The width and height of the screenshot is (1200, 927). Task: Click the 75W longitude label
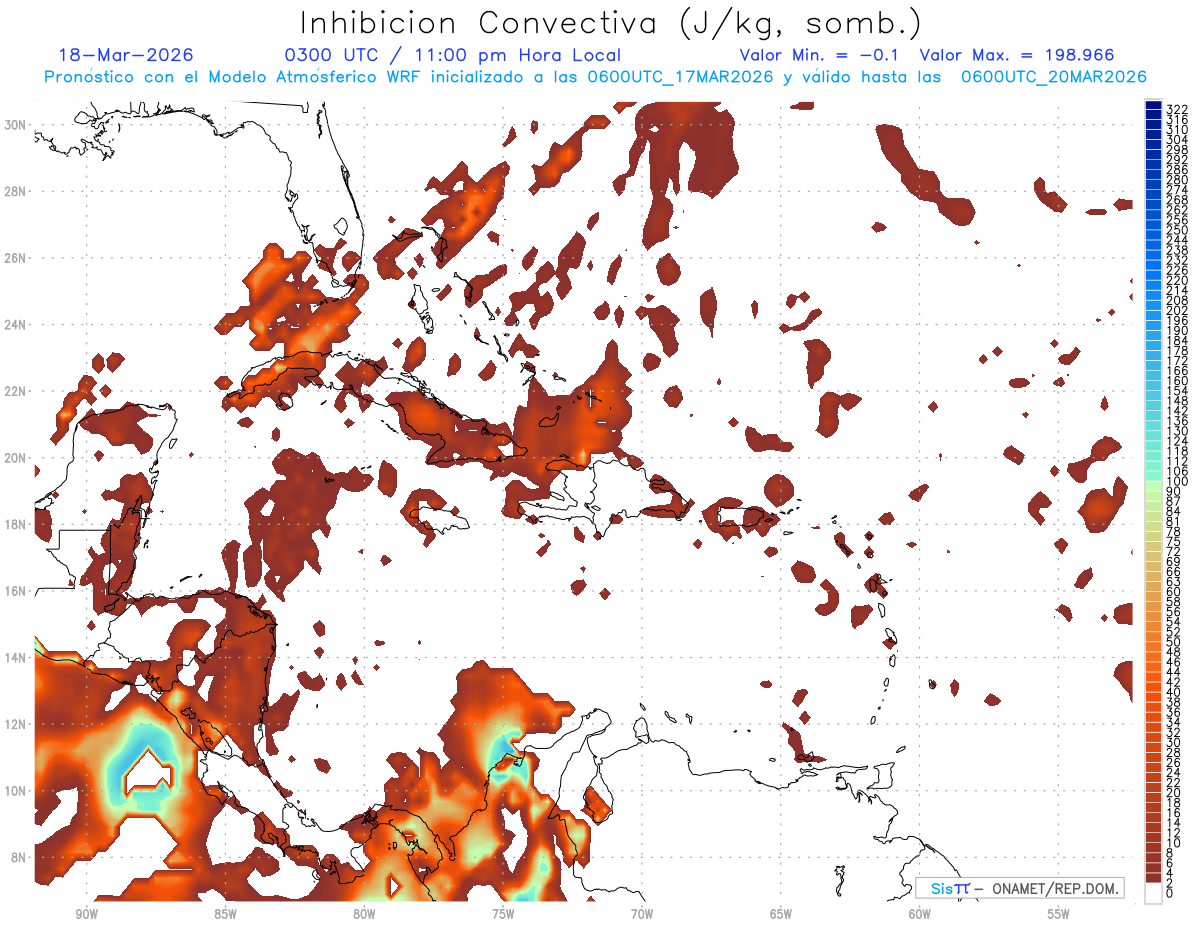click(x=503, y=914)
